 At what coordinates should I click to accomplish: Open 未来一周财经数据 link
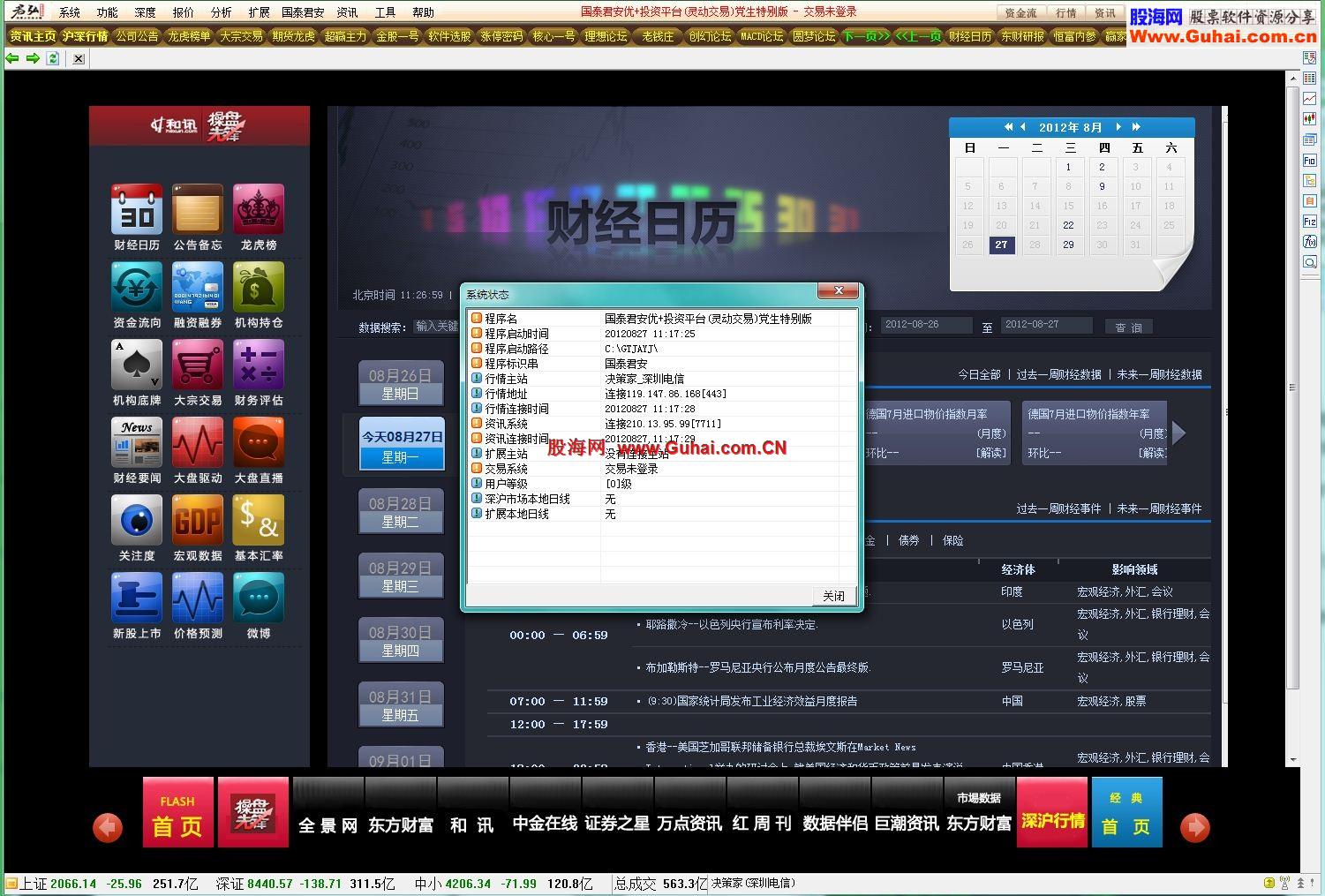(x=1159, y=374)
